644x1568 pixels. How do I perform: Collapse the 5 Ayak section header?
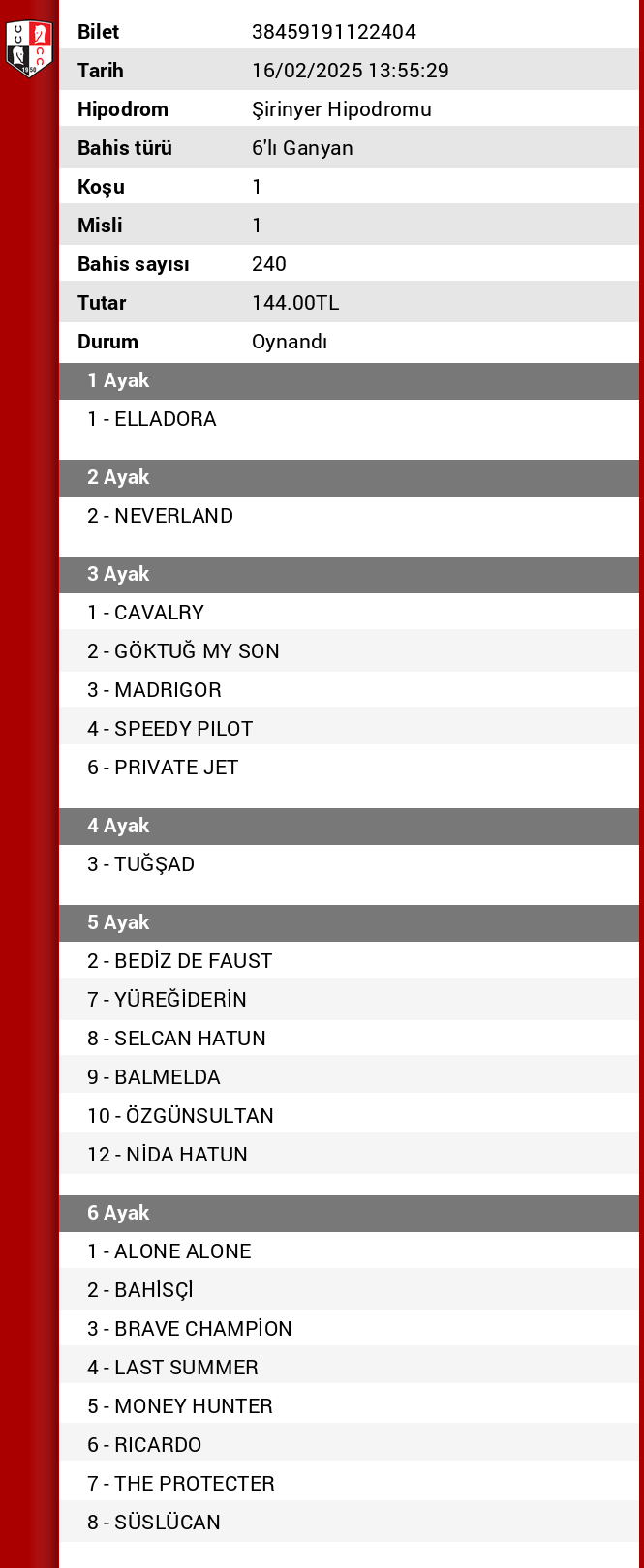point(349,922)
